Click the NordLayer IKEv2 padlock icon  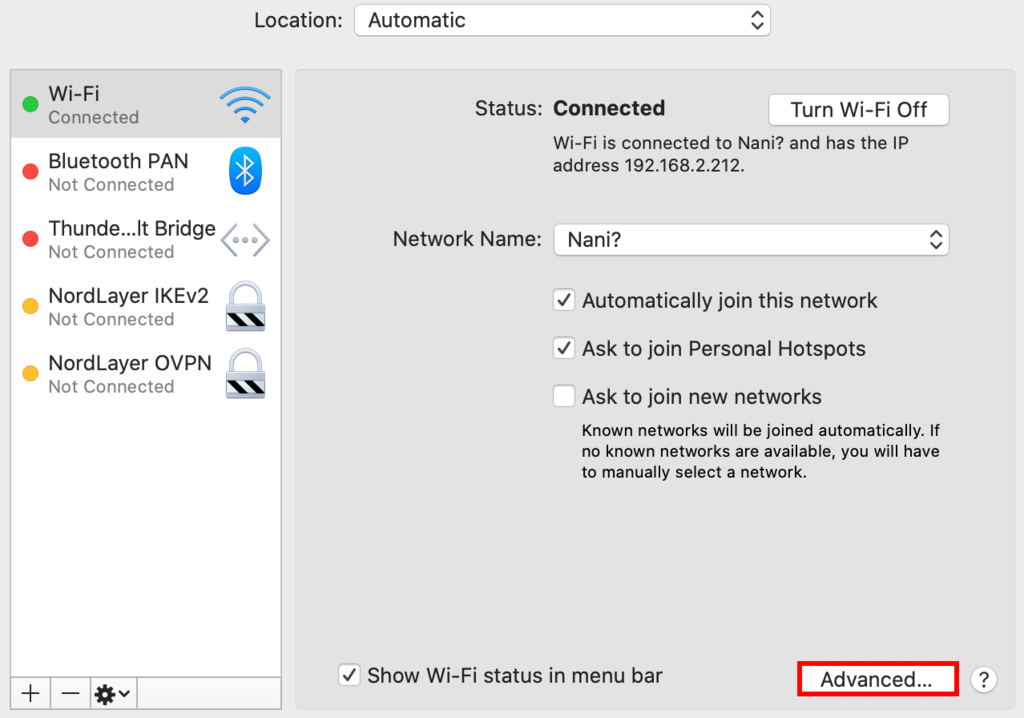(245, 306)
